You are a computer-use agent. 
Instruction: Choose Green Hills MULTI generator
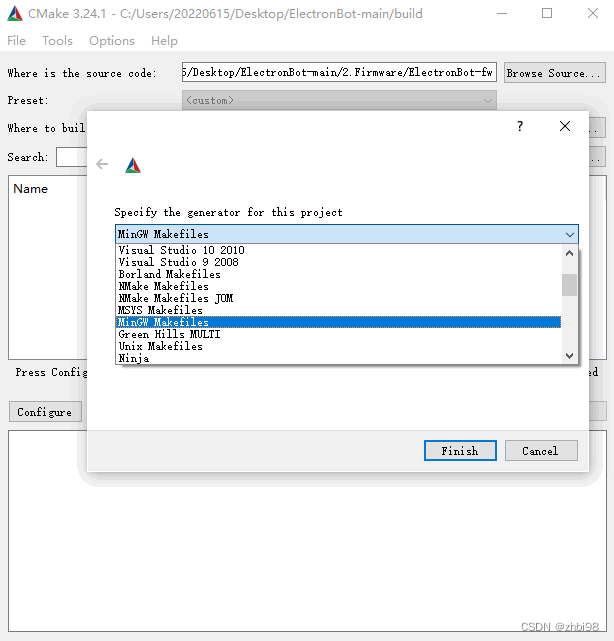point(338,334)
